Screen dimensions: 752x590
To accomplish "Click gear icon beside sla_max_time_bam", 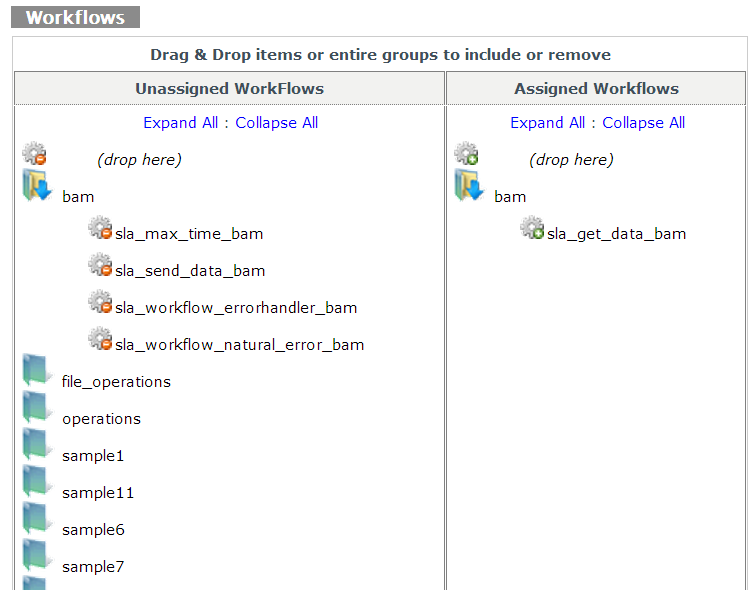I will pos(100,229).
